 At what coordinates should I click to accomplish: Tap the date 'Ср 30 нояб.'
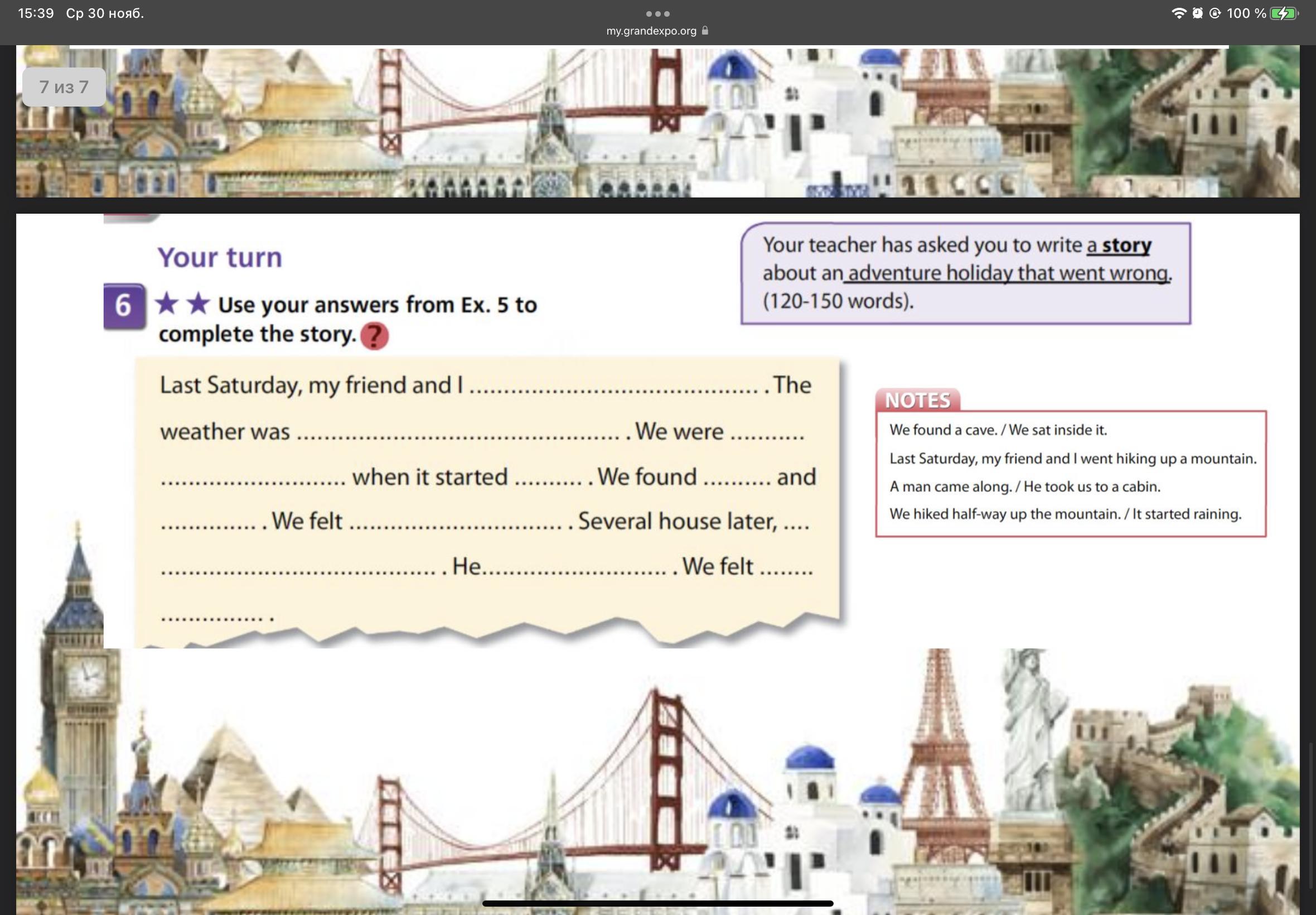tap(105, 13)
